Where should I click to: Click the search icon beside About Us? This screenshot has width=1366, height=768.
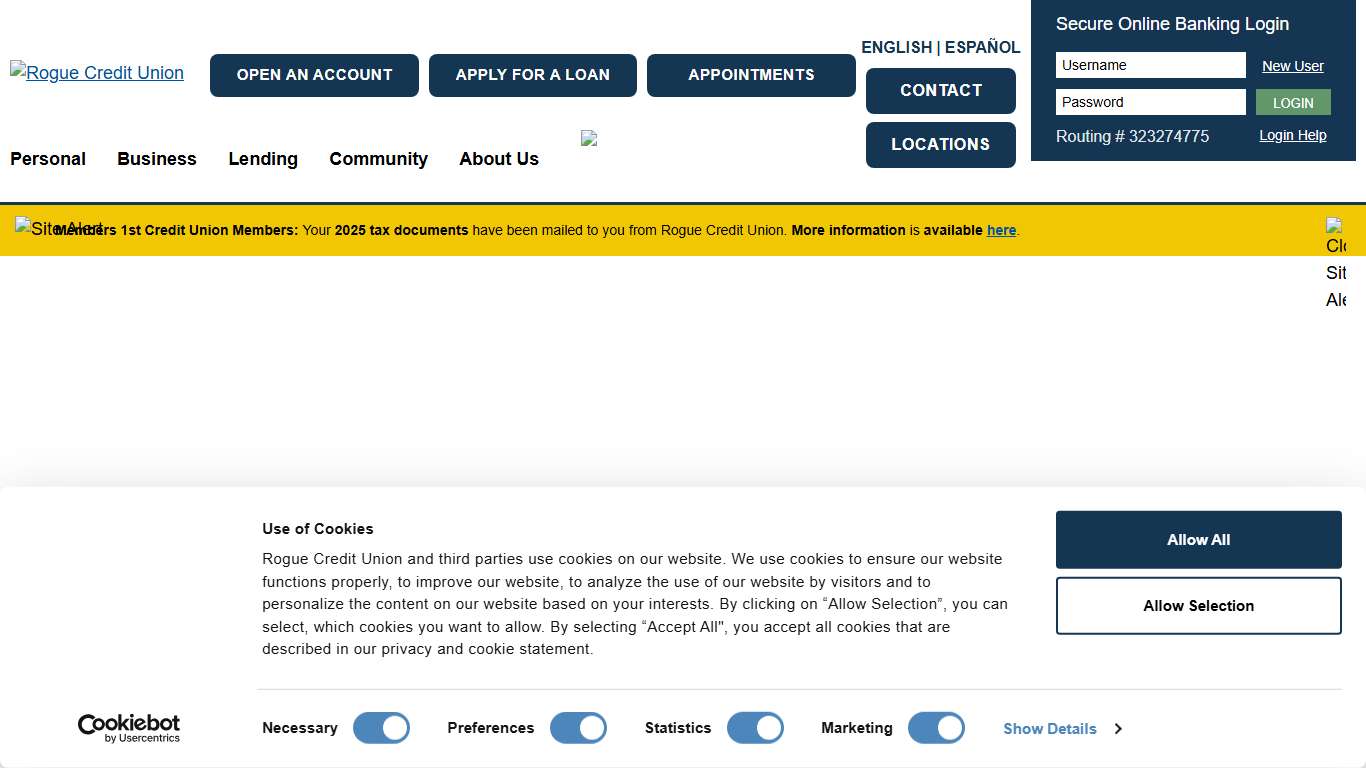(589, 139)
